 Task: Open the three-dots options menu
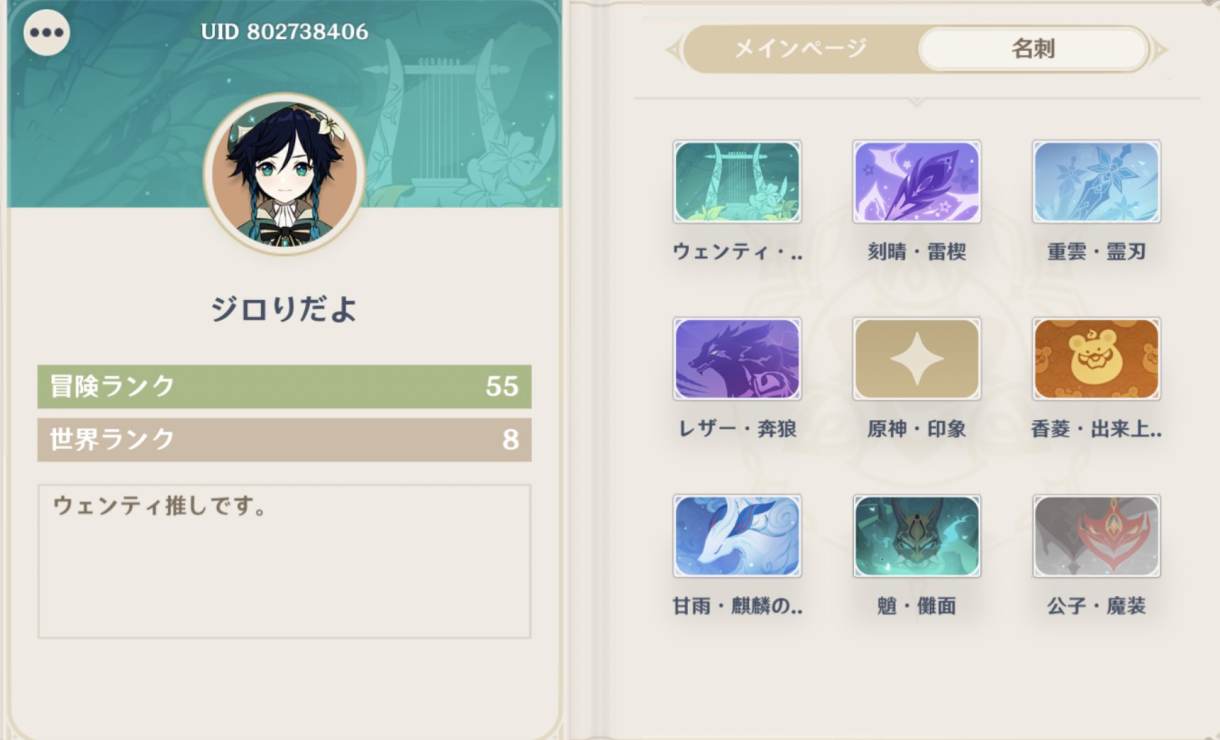46,32
